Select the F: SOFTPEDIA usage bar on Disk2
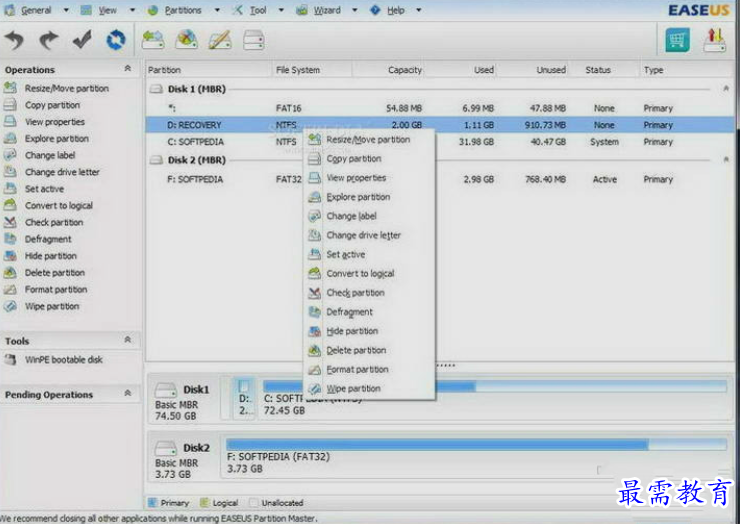 tap(477, 445)
